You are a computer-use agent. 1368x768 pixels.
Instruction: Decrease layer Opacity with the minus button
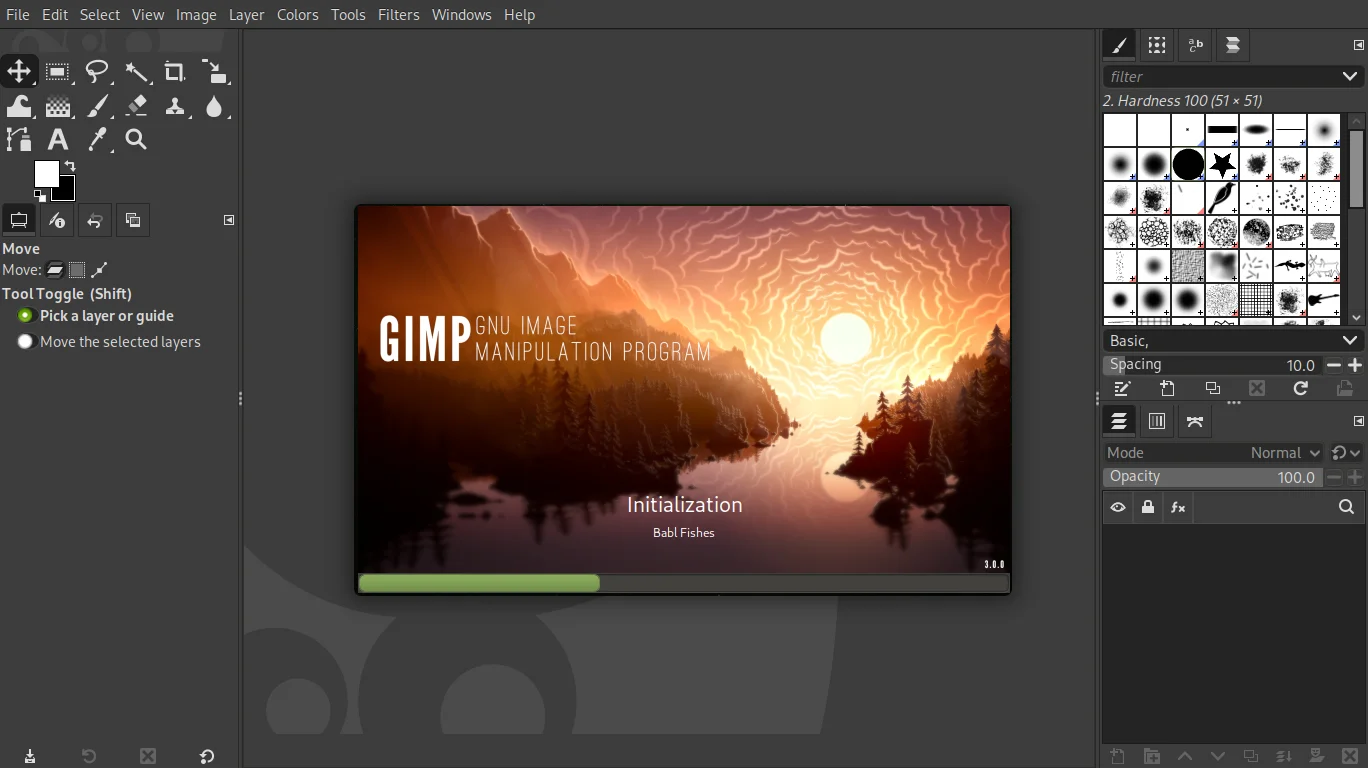point(1334,477)
